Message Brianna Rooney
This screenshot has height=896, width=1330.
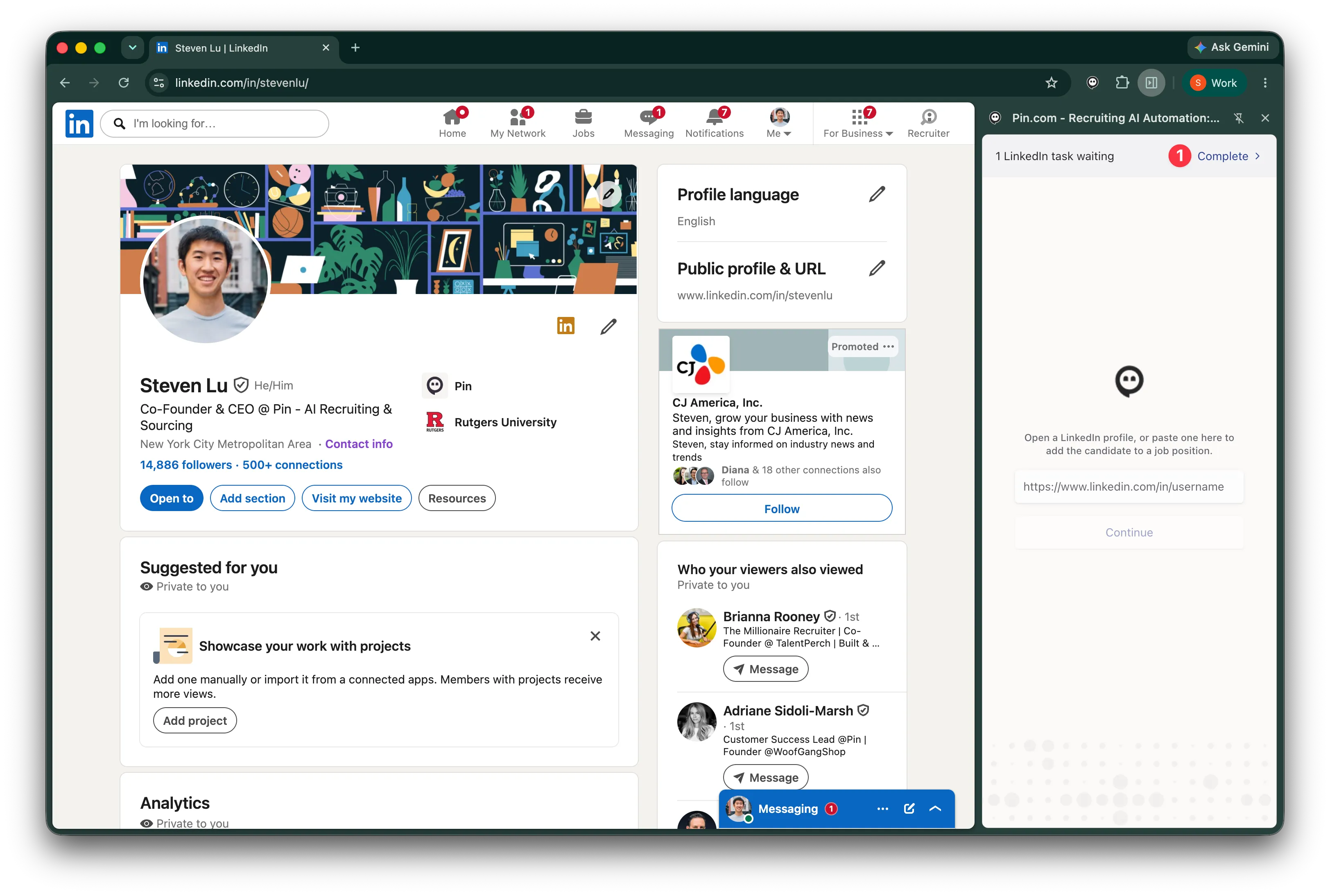[x=766, y=669]
